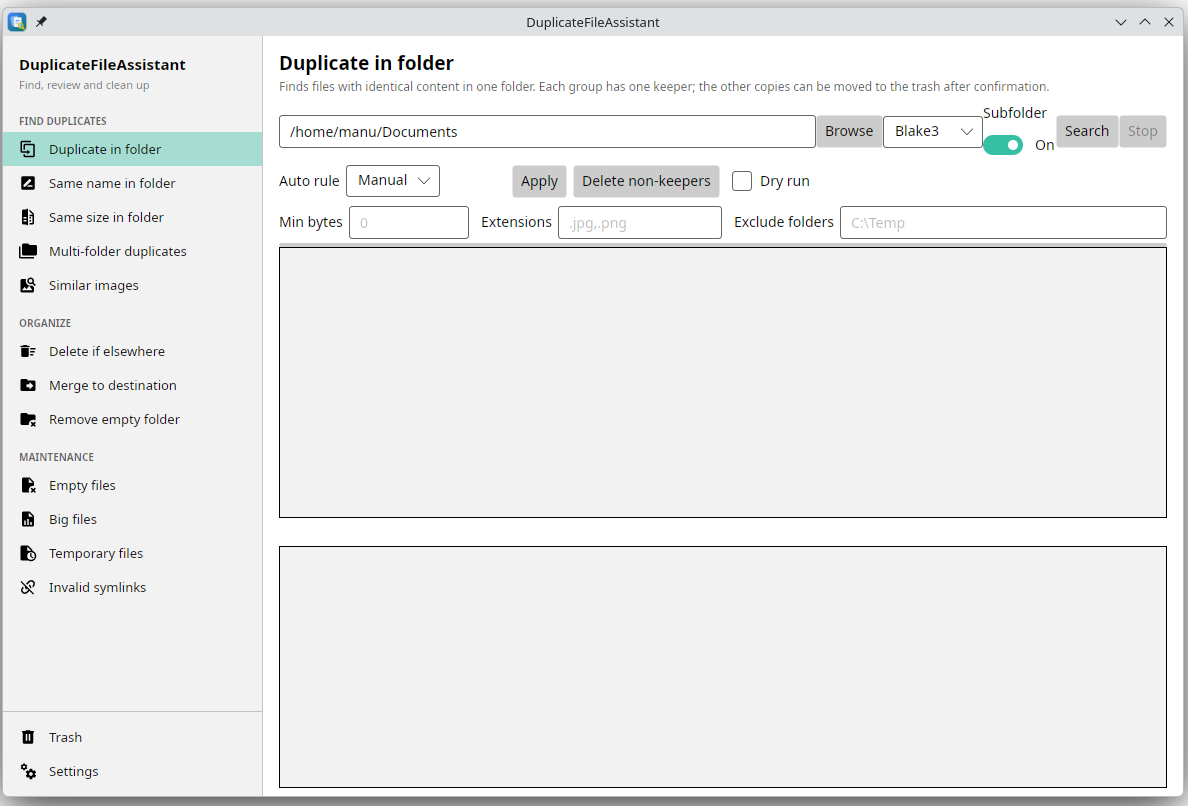Click the pin icon in title bar
Viewport: 1188px width, 806px height.
pos(41,22)
